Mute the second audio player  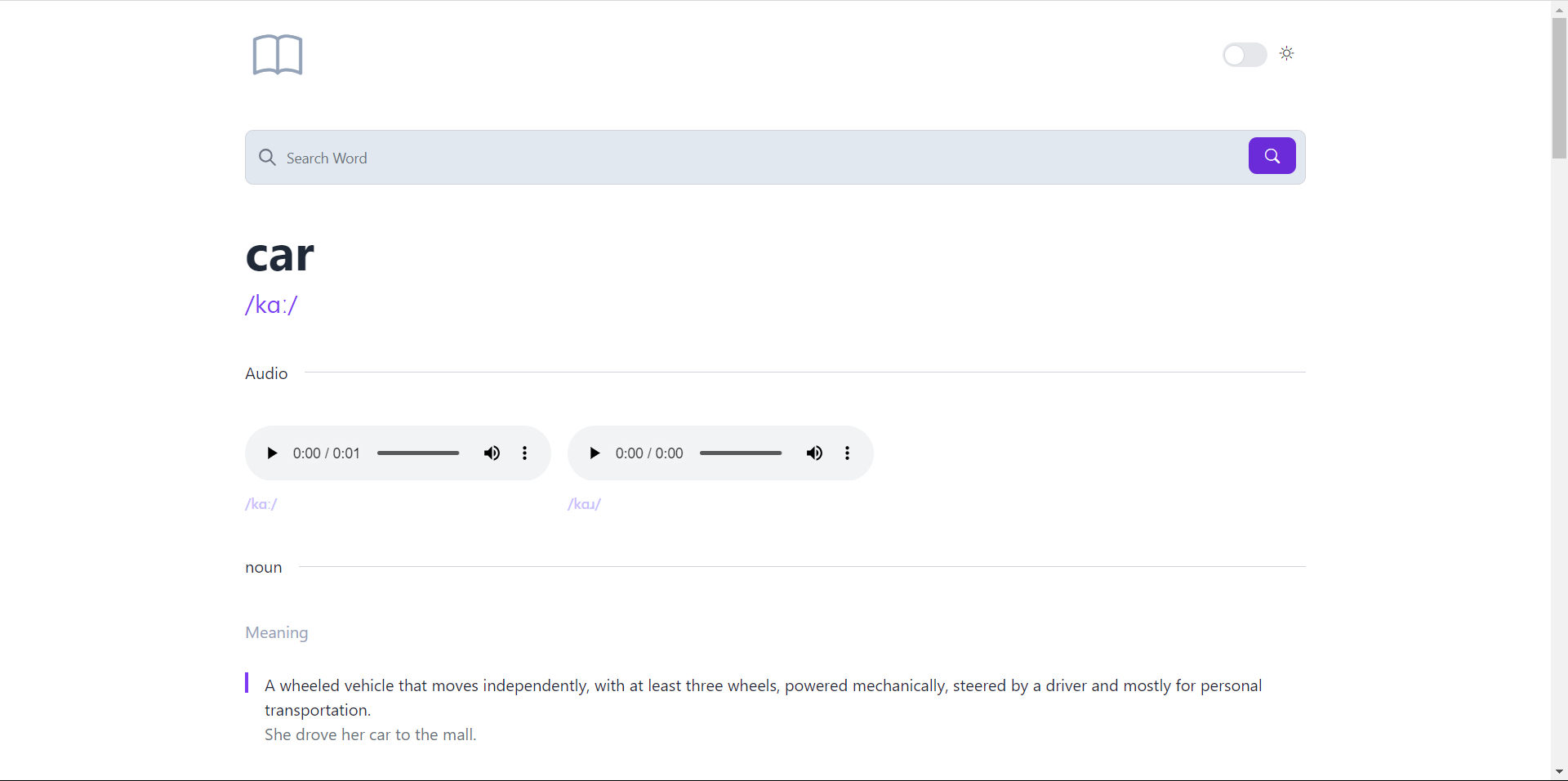click(x=814, y=453)
